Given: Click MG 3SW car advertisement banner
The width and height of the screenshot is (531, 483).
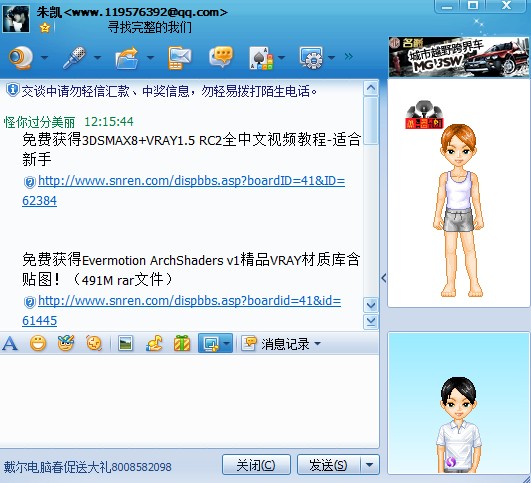Looking at the screenshot, I should 459,57.
